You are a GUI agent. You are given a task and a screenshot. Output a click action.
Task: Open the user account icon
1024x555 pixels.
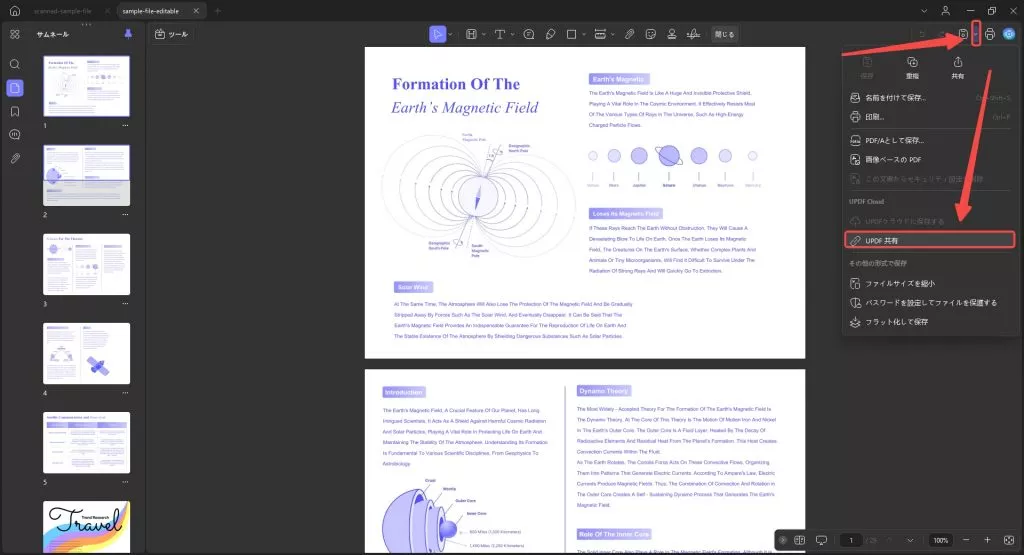(945, 10)
